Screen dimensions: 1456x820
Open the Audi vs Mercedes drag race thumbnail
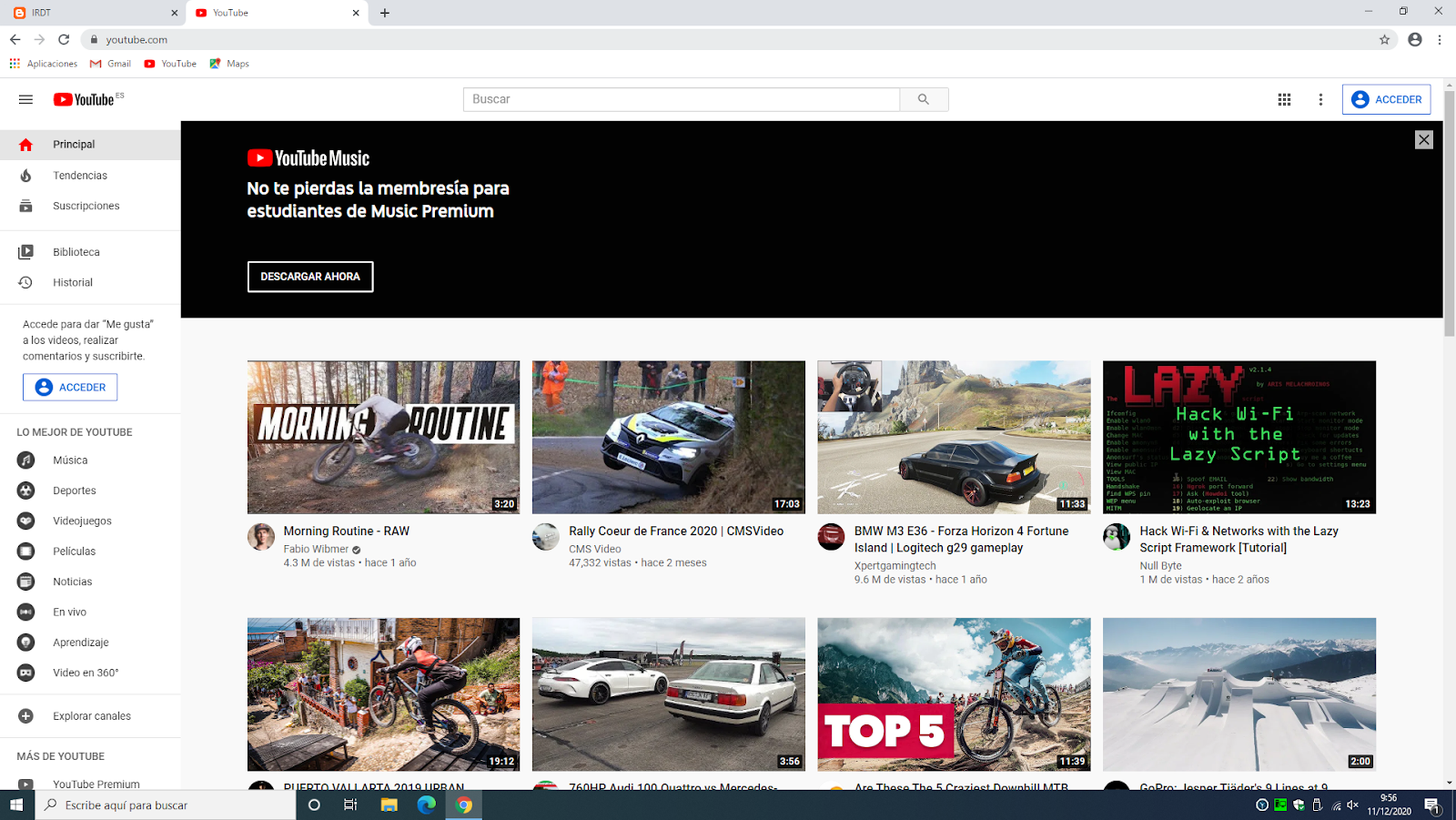[669, 694]
